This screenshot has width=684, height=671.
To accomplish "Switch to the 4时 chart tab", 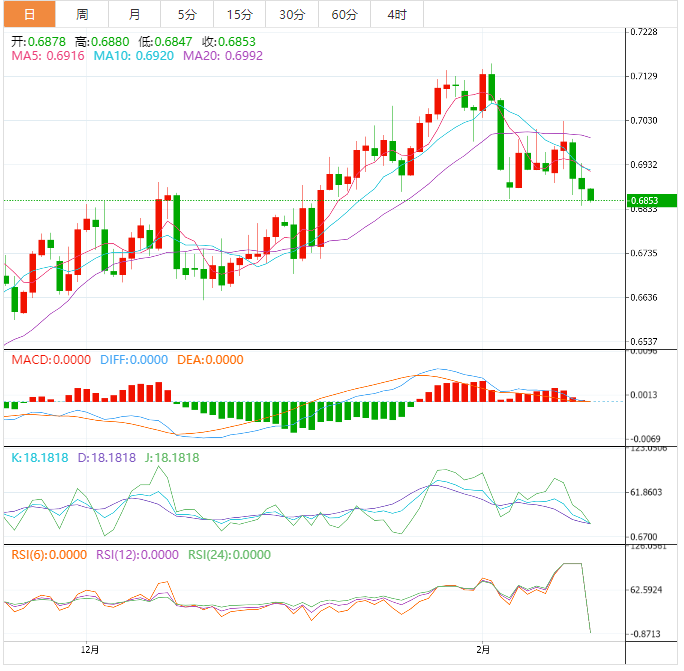I will pos(396,14).
